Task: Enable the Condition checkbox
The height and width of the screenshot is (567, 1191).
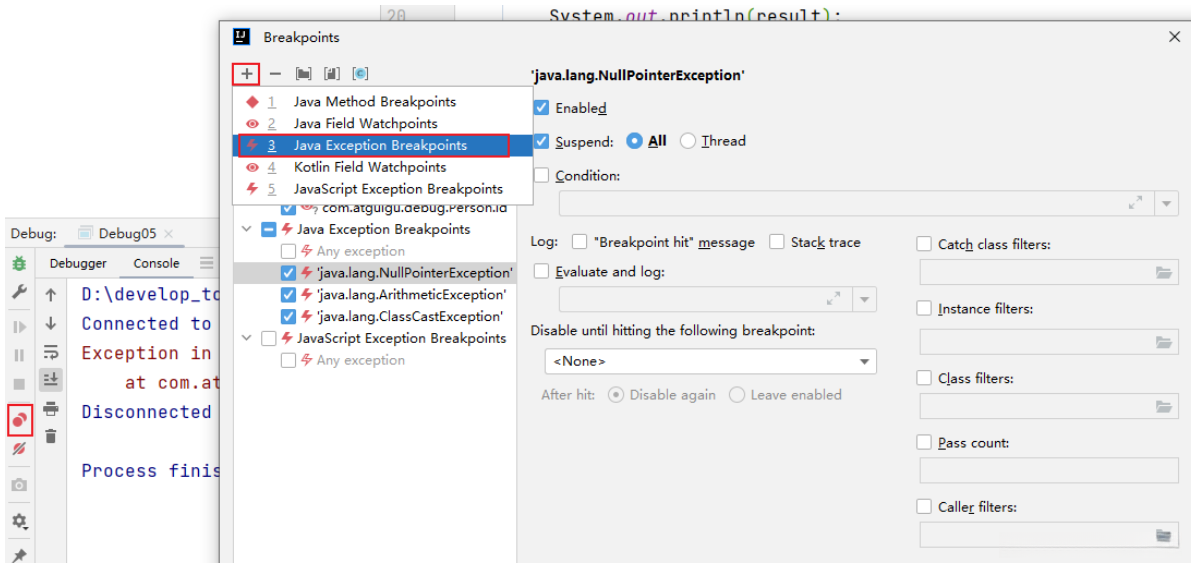Action: click(541, 176)
